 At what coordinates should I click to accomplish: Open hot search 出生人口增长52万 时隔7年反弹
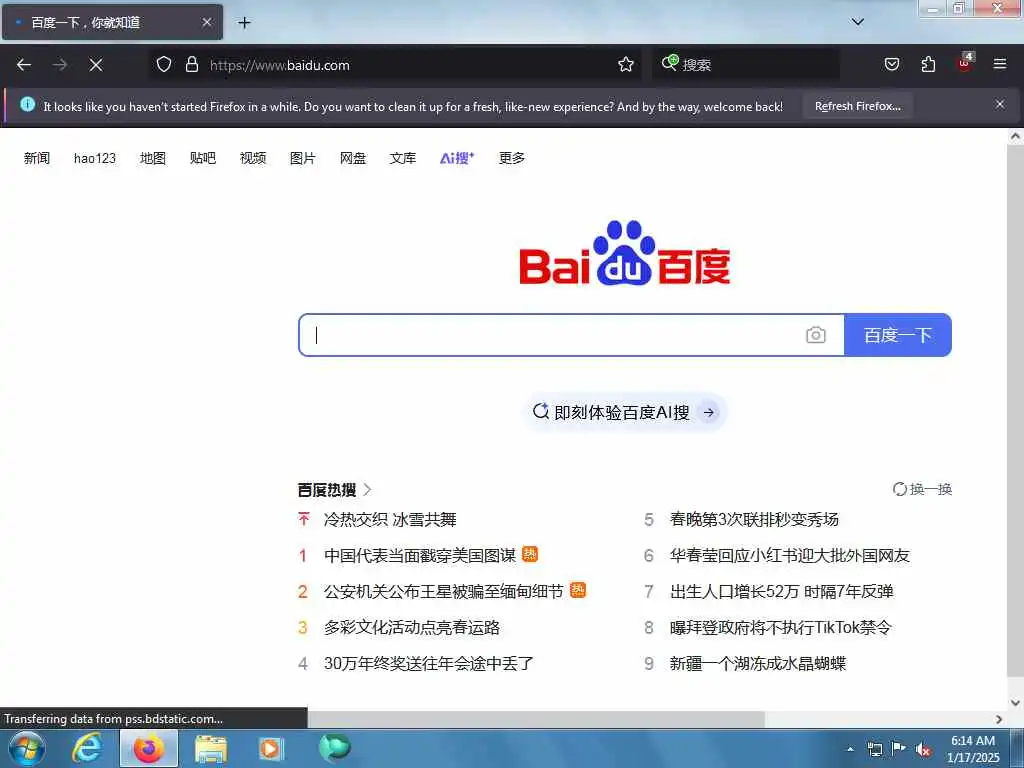(782, 592)
